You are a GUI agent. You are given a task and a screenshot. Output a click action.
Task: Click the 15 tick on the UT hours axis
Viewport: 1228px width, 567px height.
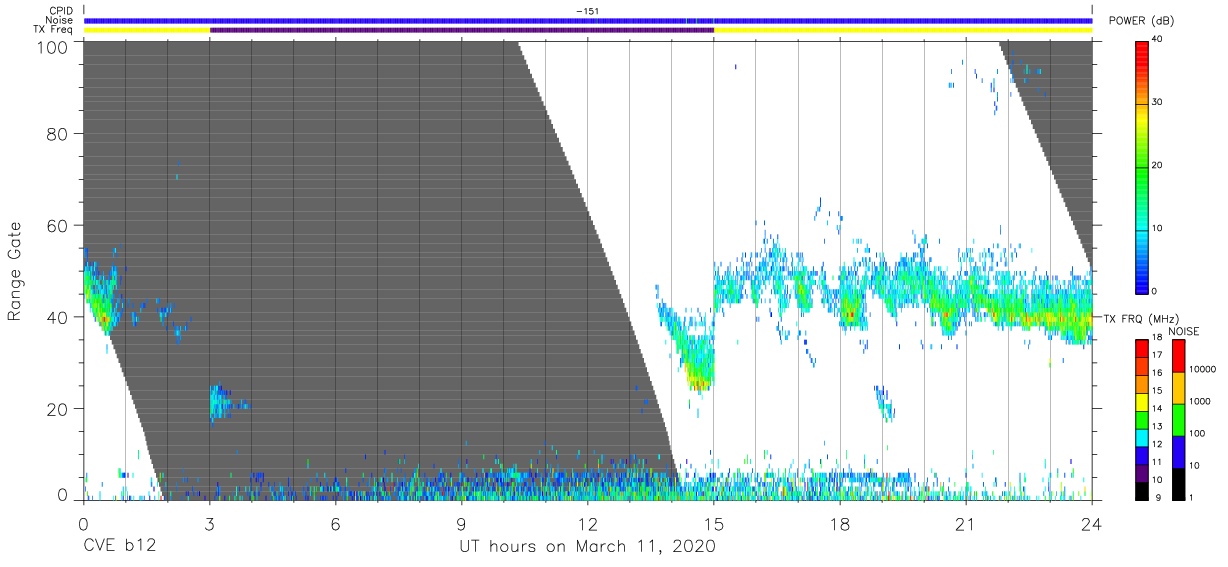[714, 524]
